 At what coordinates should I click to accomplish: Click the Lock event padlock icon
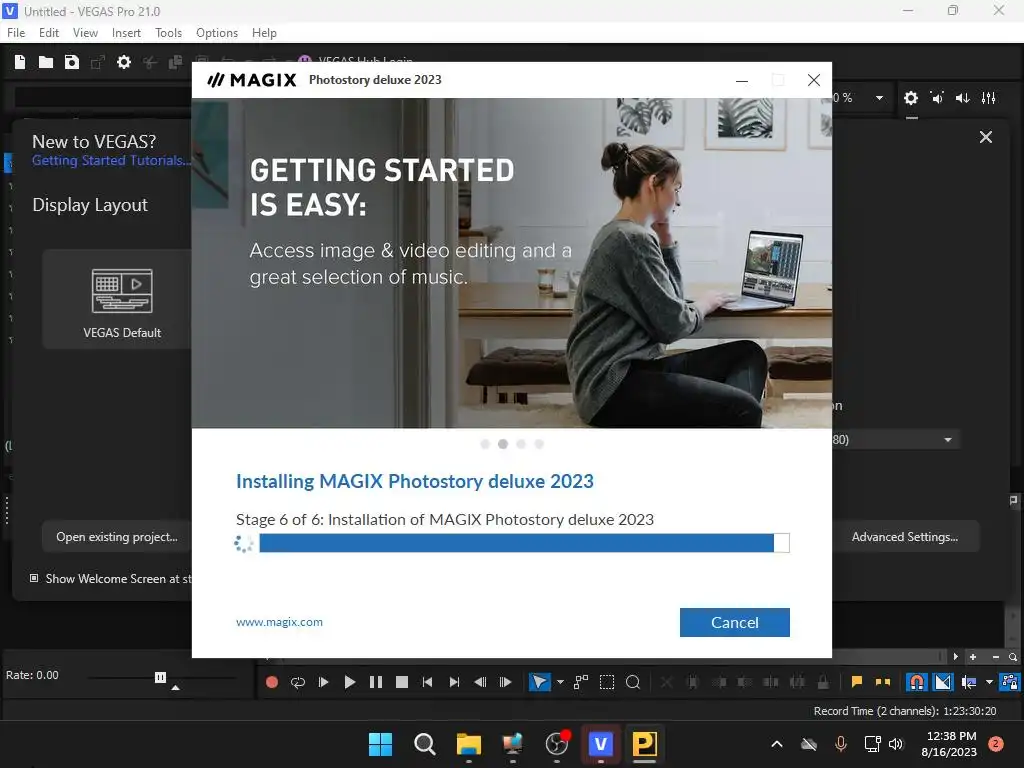(x=823, y=682)
